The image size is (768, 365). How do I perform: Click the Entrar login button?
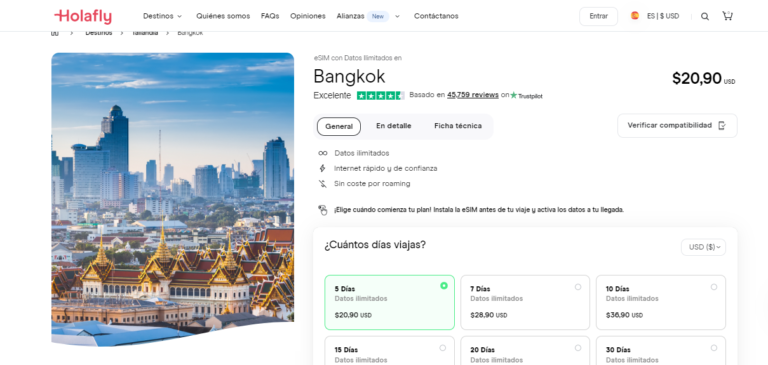[x=599, y=16]
